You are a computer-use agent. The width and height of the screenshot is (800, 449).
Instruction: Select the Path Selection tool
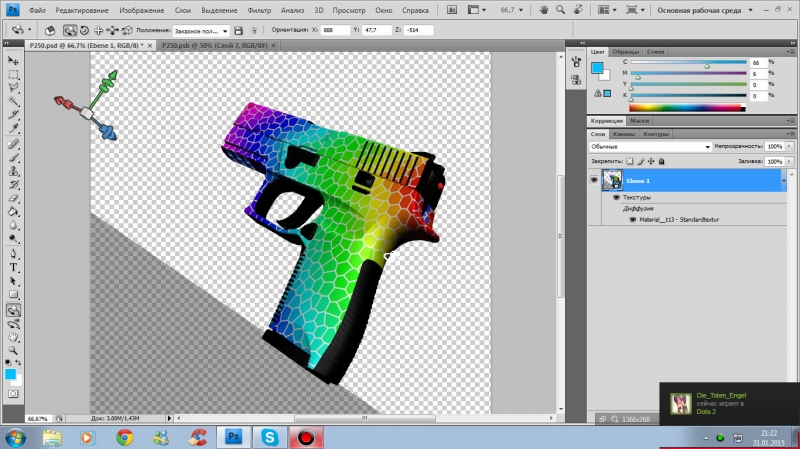[x=13, y=281]
